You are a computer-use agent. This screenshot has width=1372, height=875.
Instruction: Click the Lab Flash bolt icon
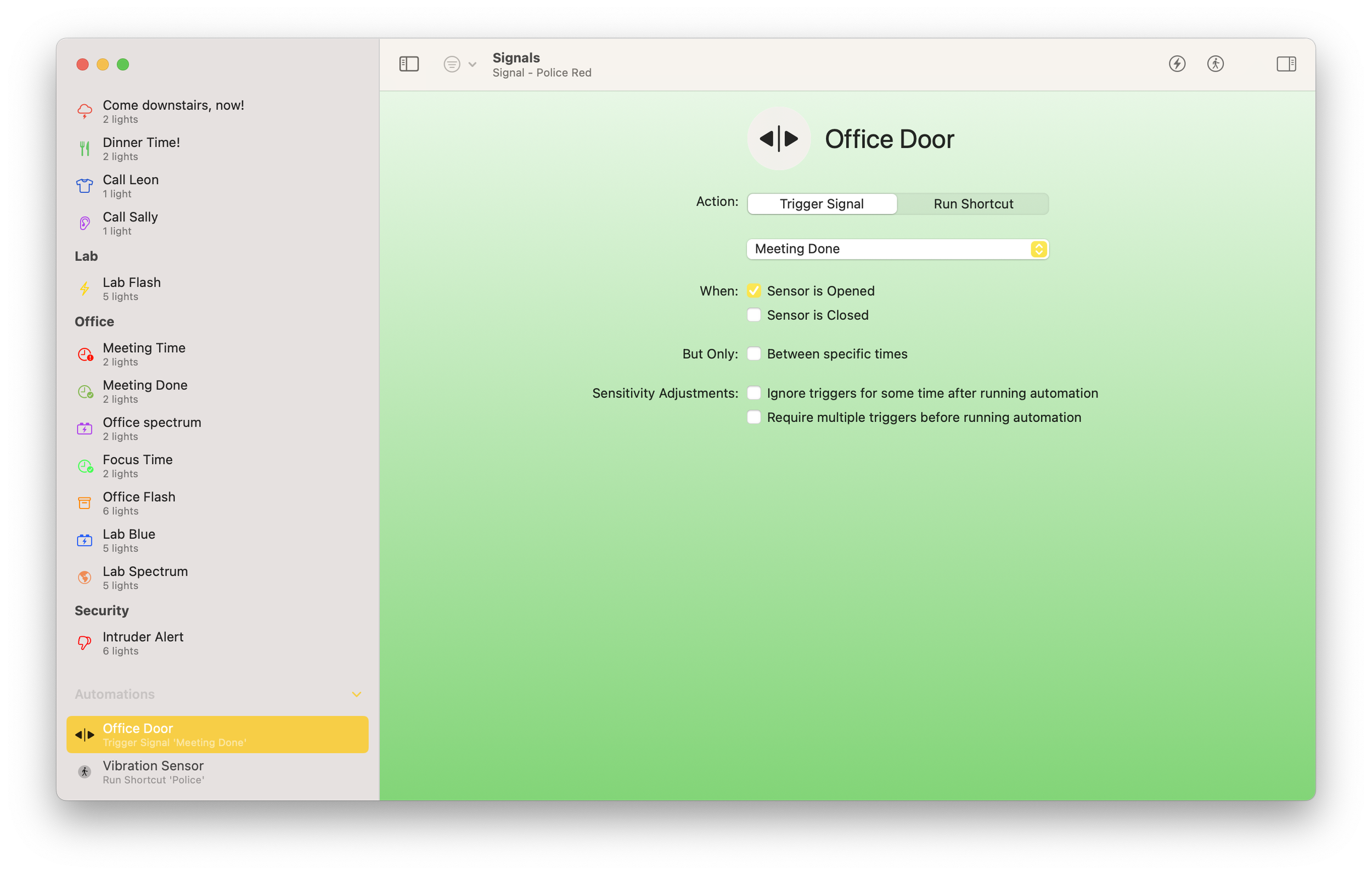coord(85,289)
